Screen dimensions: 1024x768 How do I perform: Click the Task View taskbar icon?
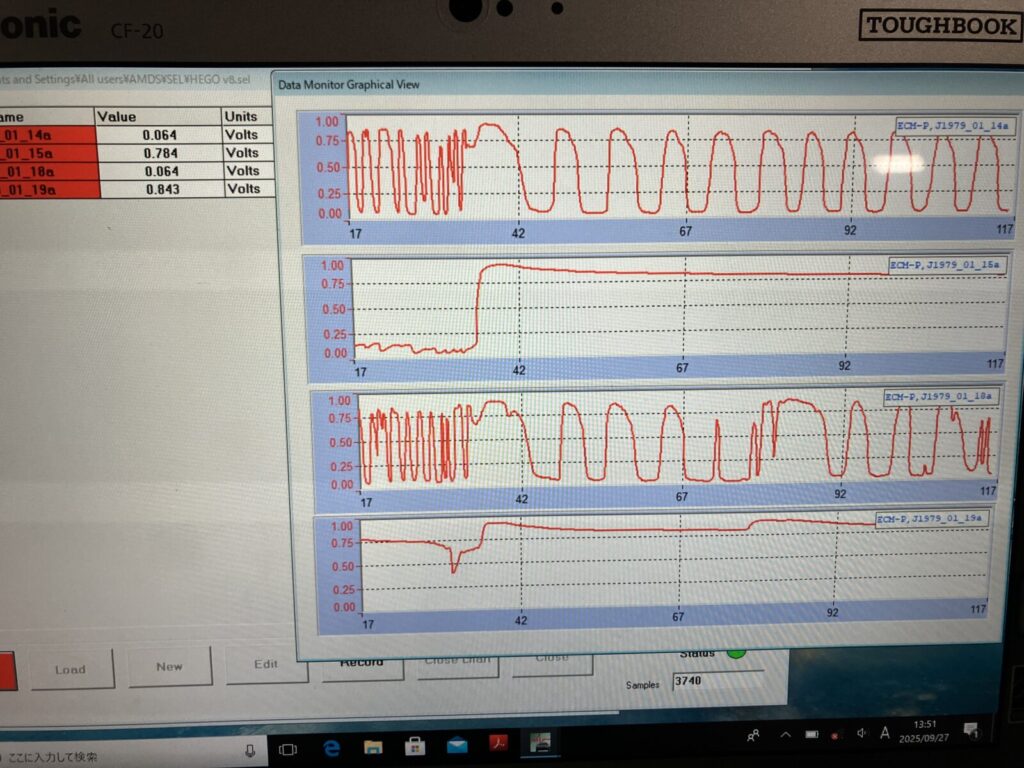[288, 748]
